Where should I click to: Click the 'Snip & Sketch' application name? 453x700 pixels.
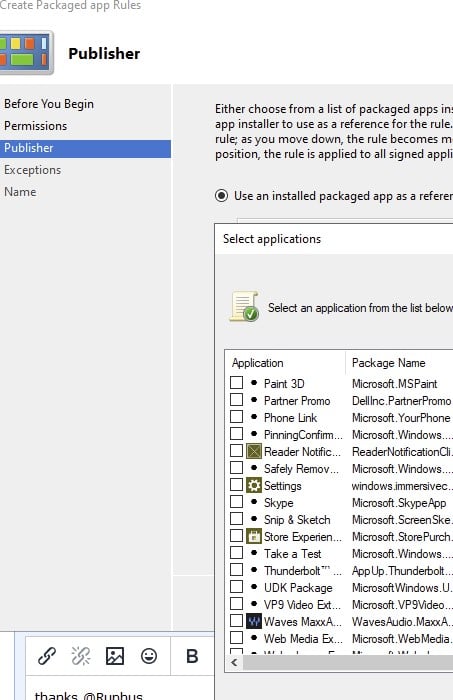(x=297, y=520)
